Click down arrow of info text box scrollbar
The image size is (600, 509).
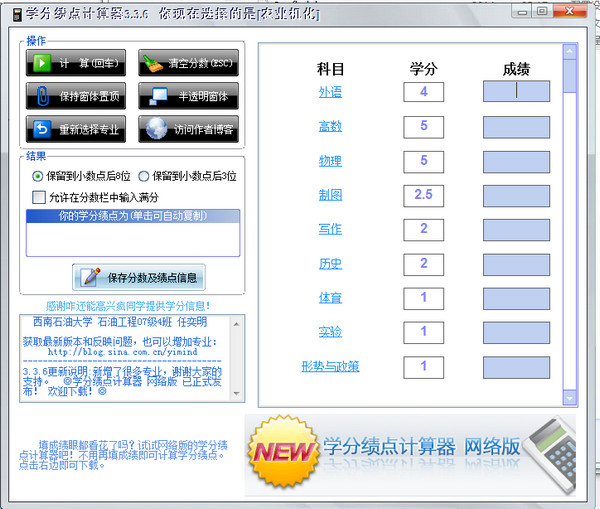[236, 393]
